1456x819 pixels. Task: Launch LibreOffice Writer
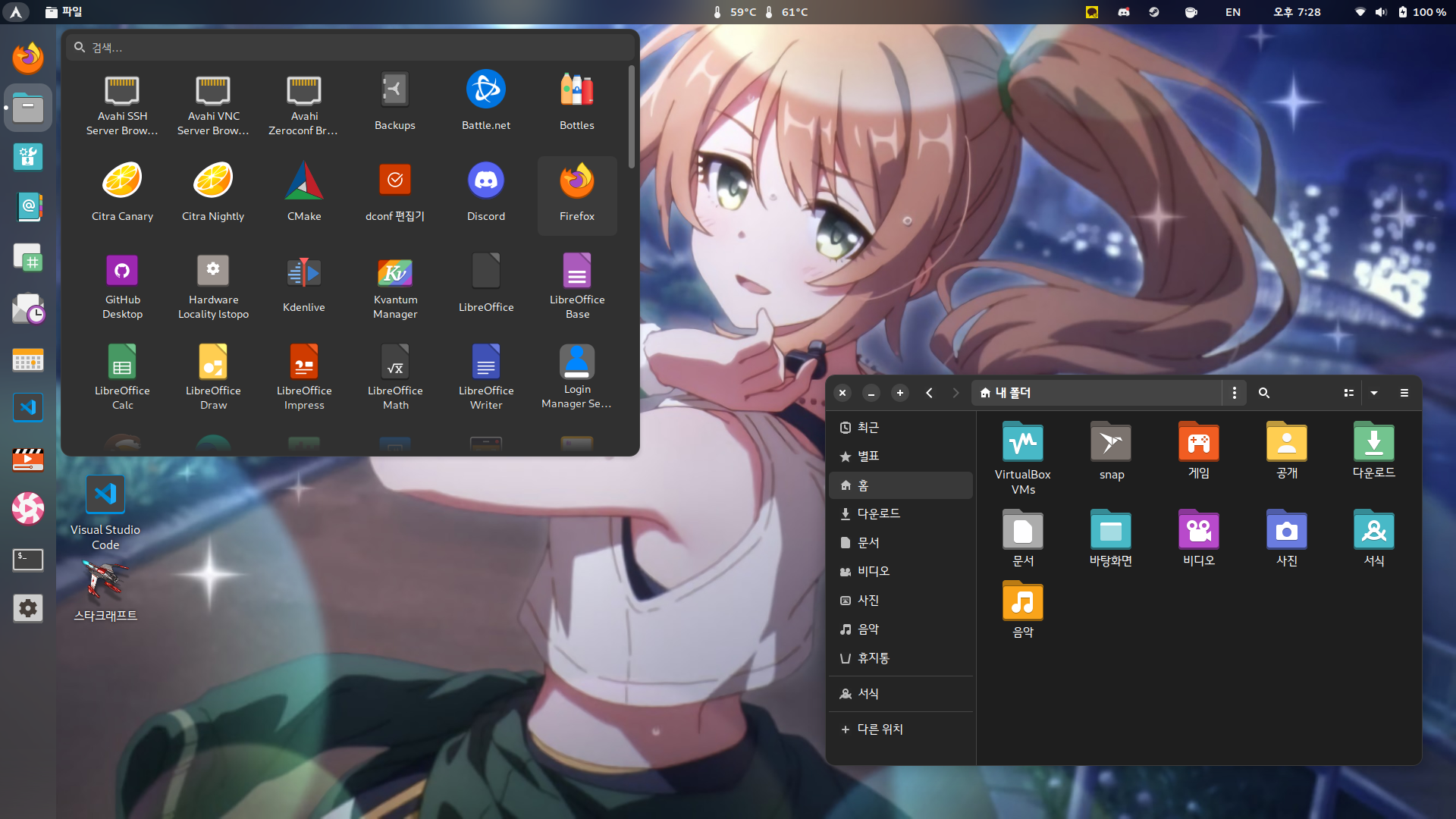coord(486,378)
